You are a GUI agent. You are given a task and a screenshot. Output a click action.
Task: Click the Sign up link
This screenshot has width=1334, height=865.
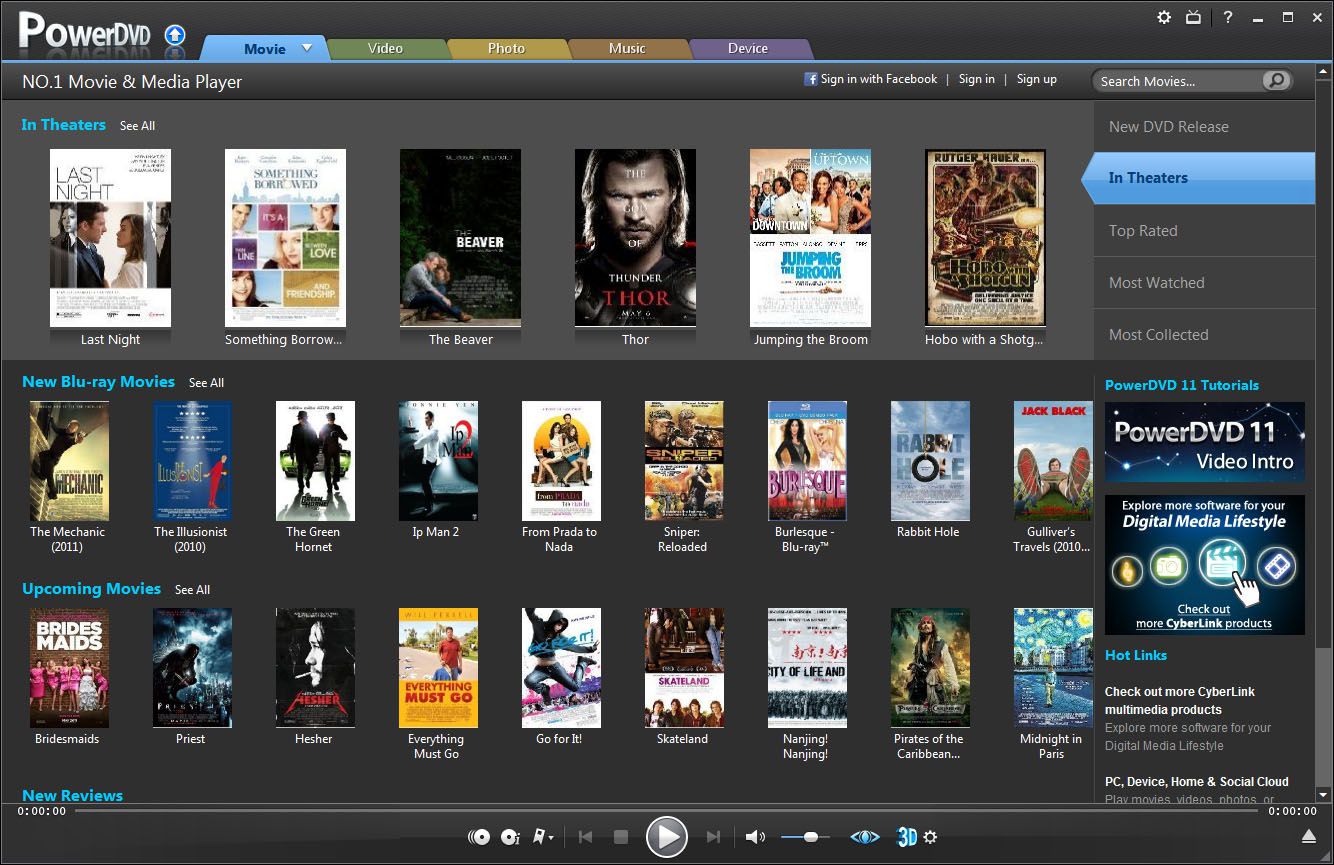[1036, 79]
